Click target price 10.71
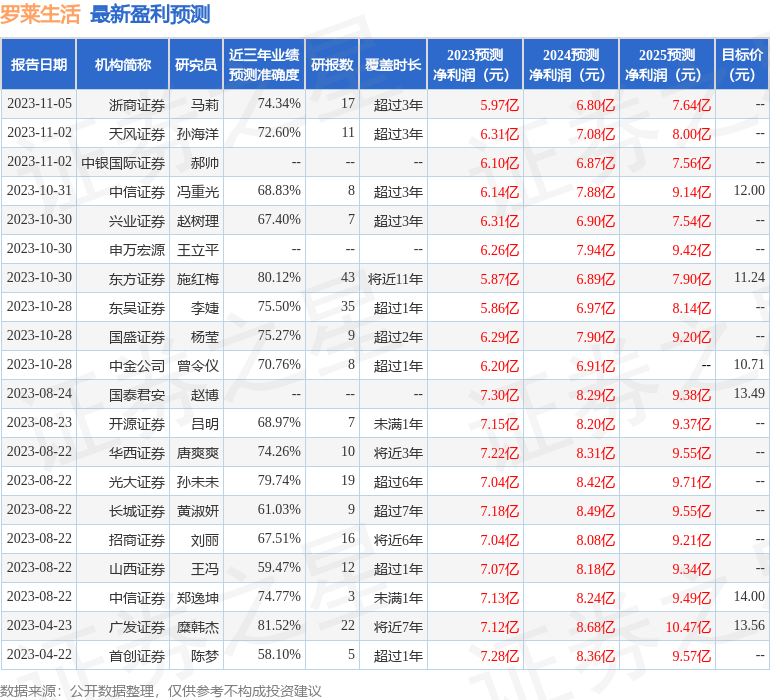This screenshot has width=770, height=700. [749, 364]
